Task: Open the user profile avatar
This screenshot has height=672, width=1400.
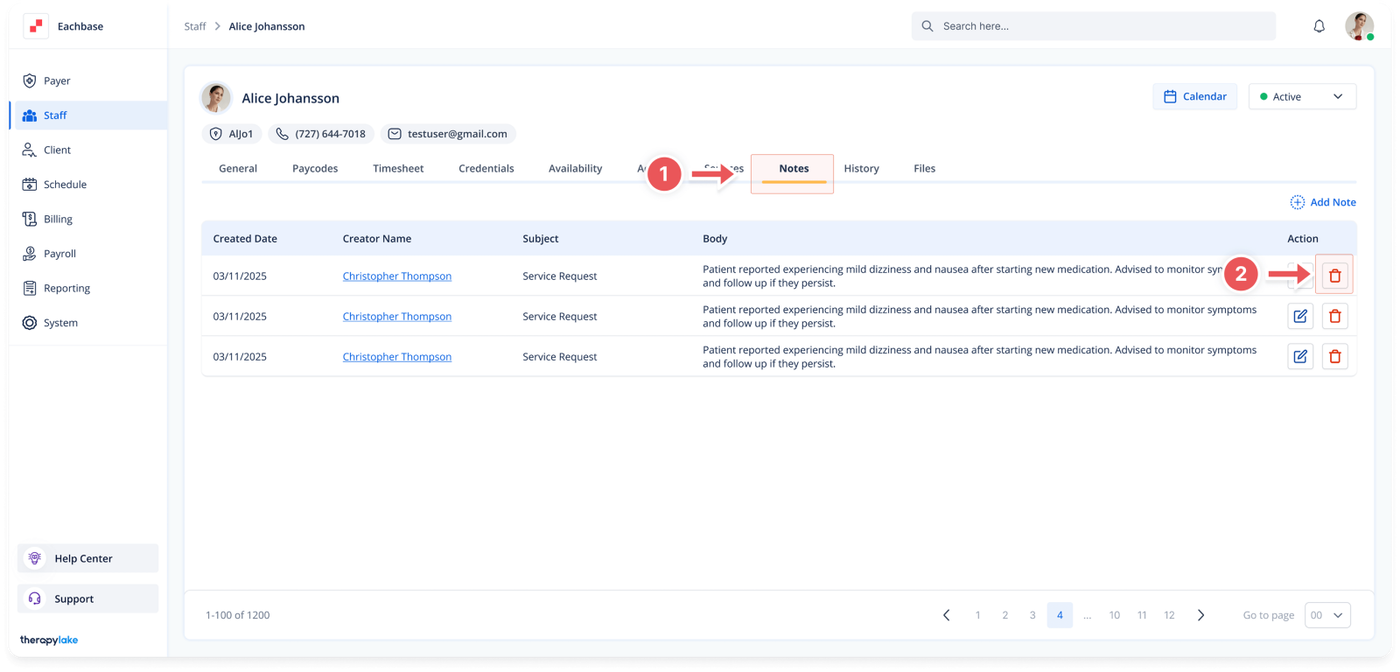Action: (1358, 26)
